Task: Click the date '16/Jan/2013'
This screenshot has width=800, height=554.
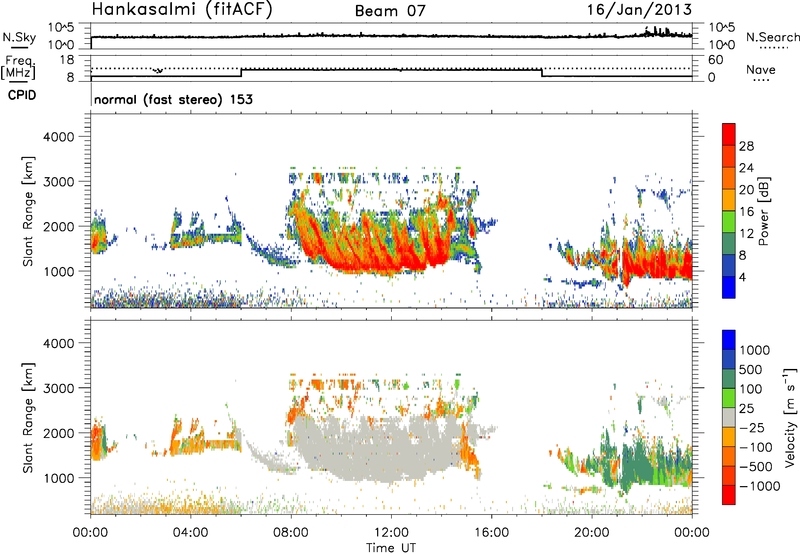Action: (x=639, y=10)
